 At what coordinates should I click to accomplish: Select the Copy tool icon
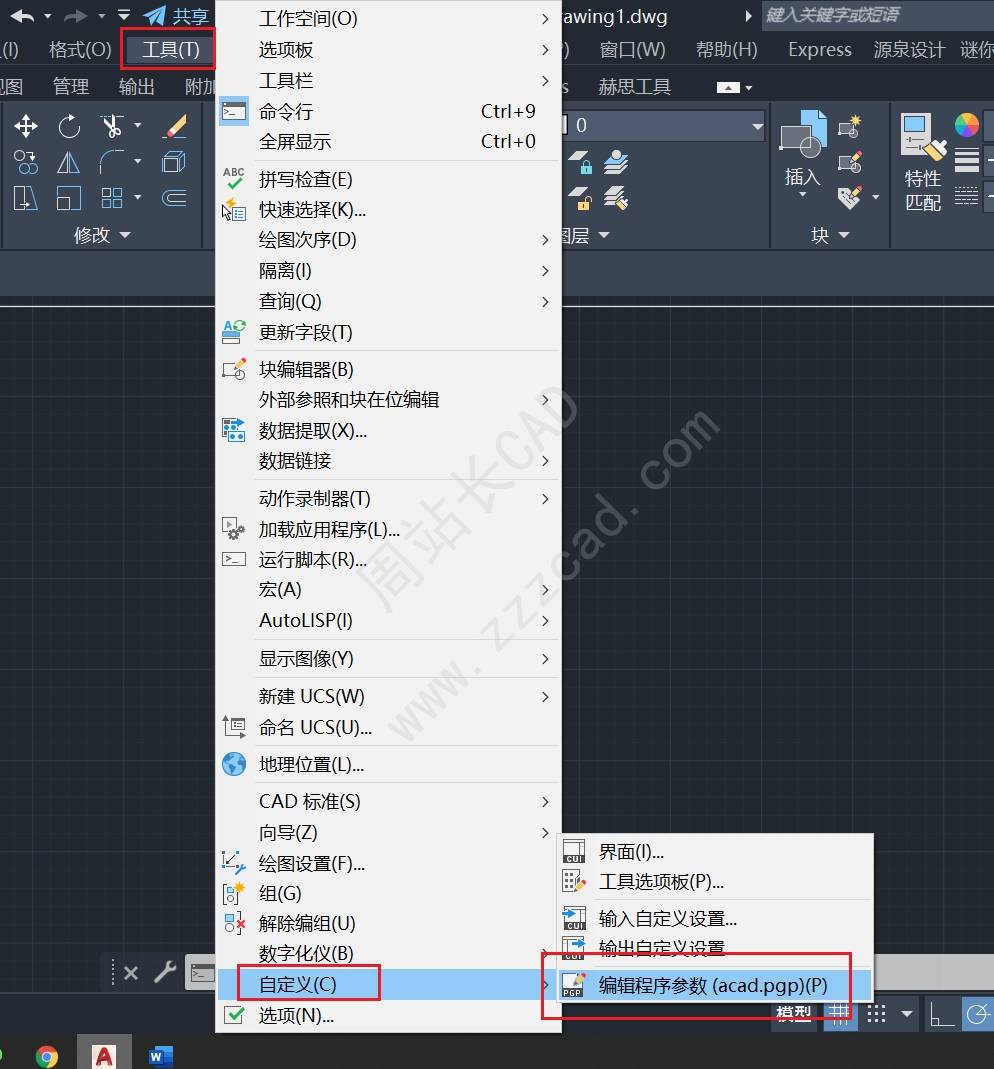point(26,162)
